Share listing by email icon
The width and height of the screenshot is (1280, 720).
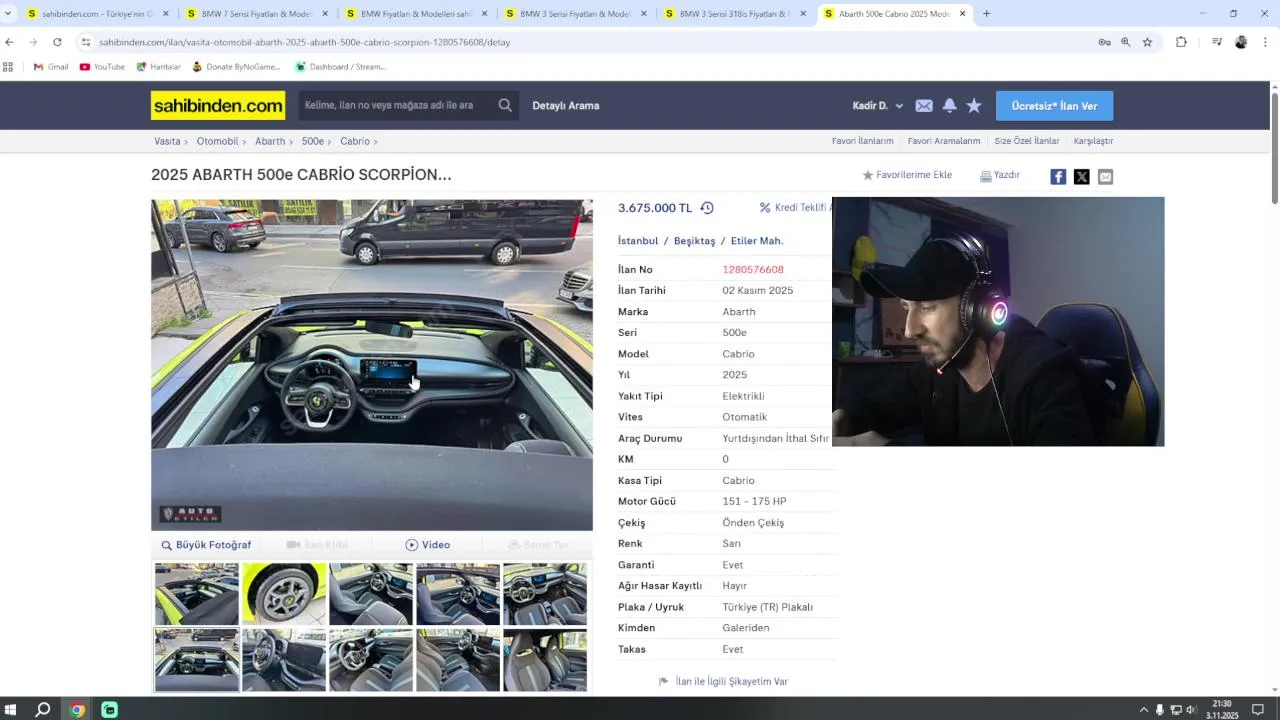(x=1105, y=177)
